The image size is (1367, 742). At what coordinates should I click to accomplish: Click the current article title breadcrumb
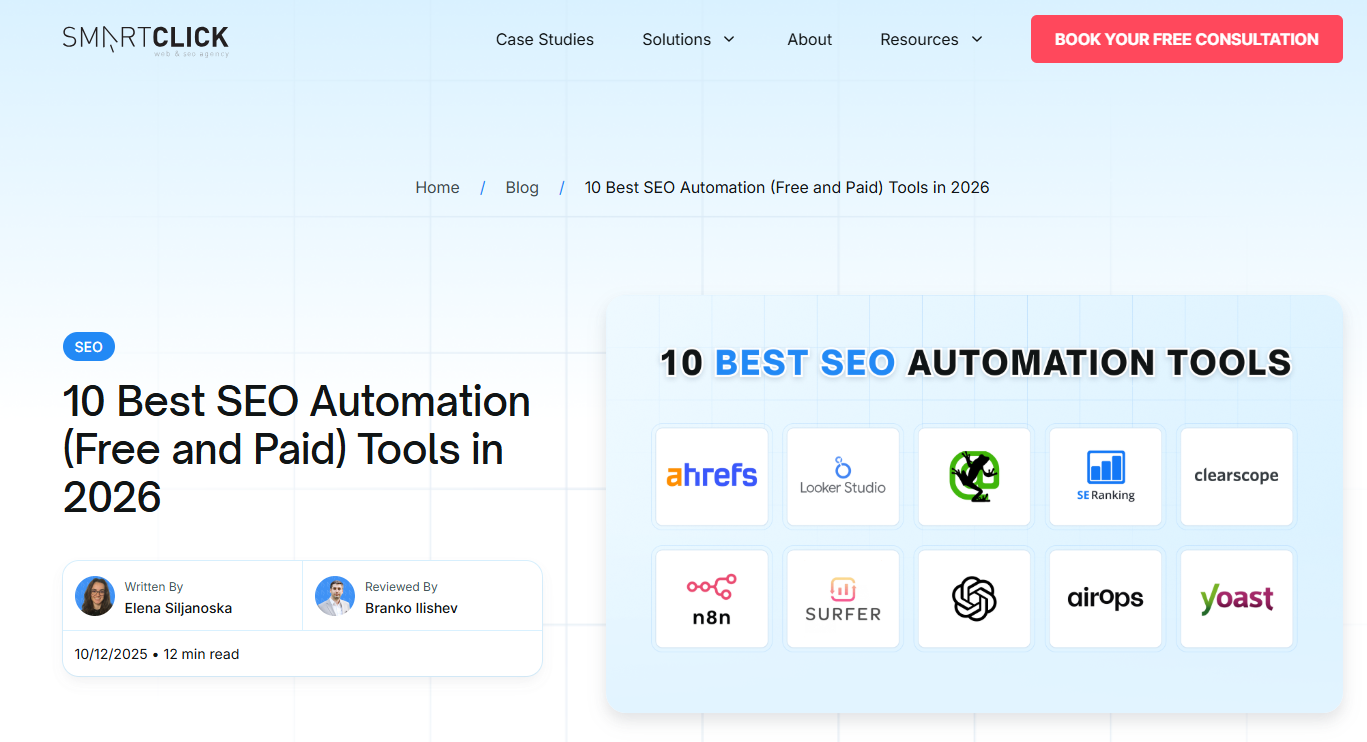[x=787, y=187]
